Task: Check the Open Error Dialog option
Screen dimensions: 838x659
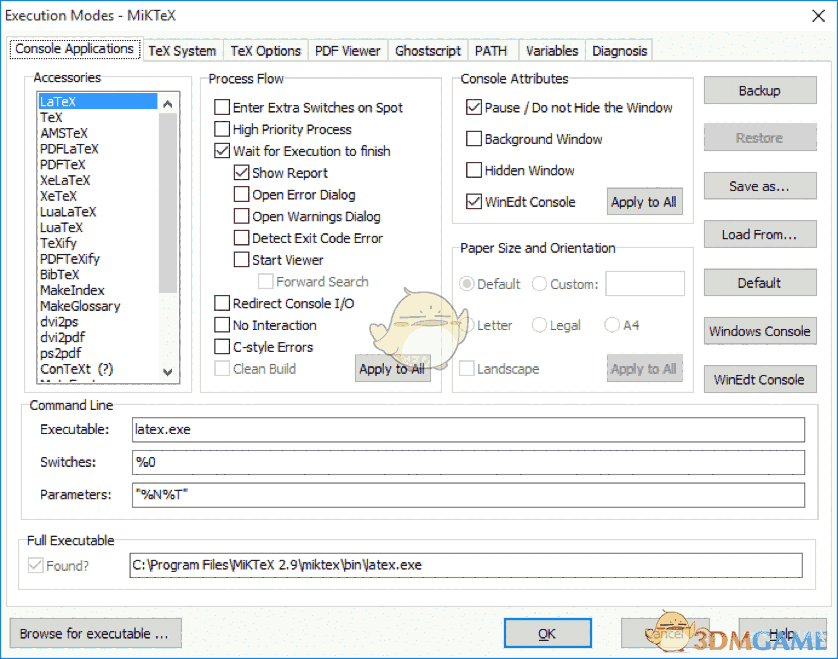Action: 241,194
